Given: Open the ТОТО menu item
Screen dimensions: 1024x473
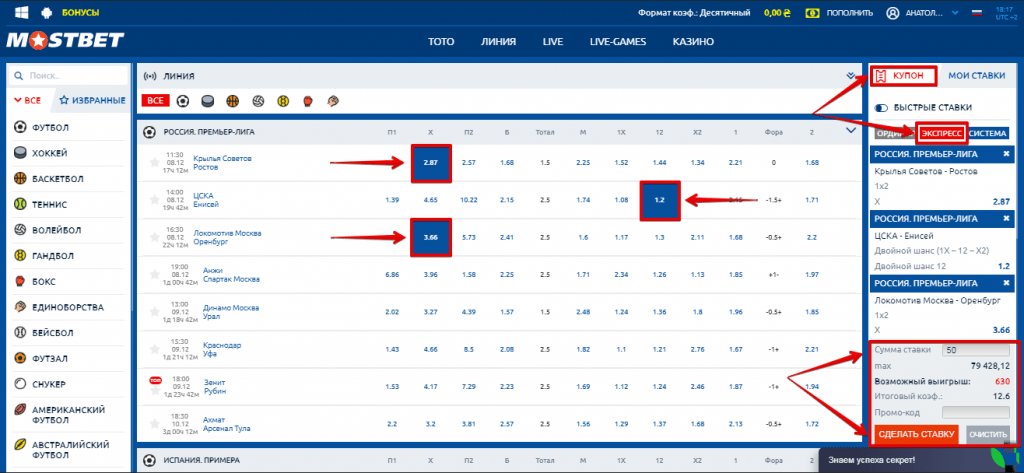Looking at the screenshot, I should point(441,42).
